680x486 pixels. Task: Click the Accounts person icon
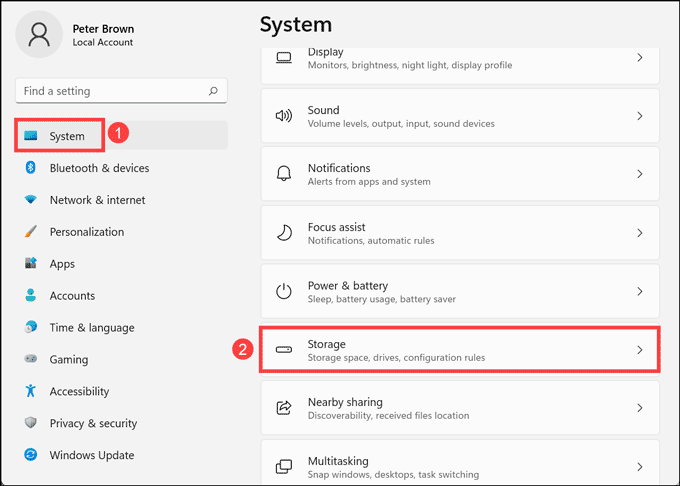click(30, 295)
